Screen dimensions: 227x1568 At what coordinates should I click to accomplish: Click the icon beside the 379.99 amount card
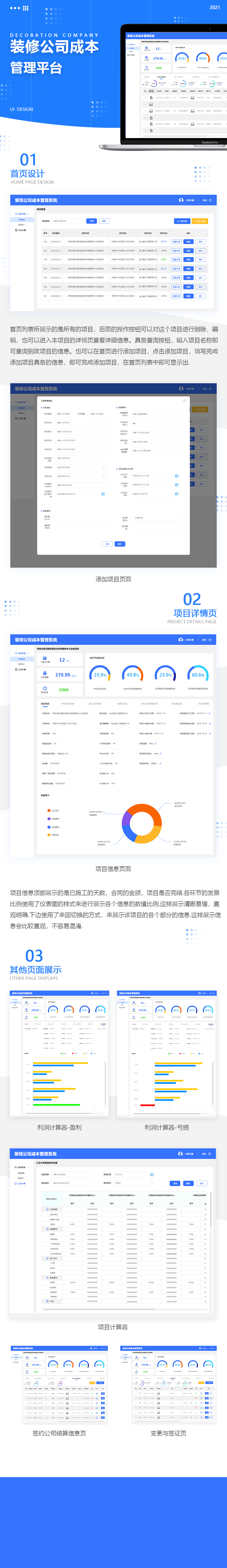pyautogui.click(x=45, y=673)
